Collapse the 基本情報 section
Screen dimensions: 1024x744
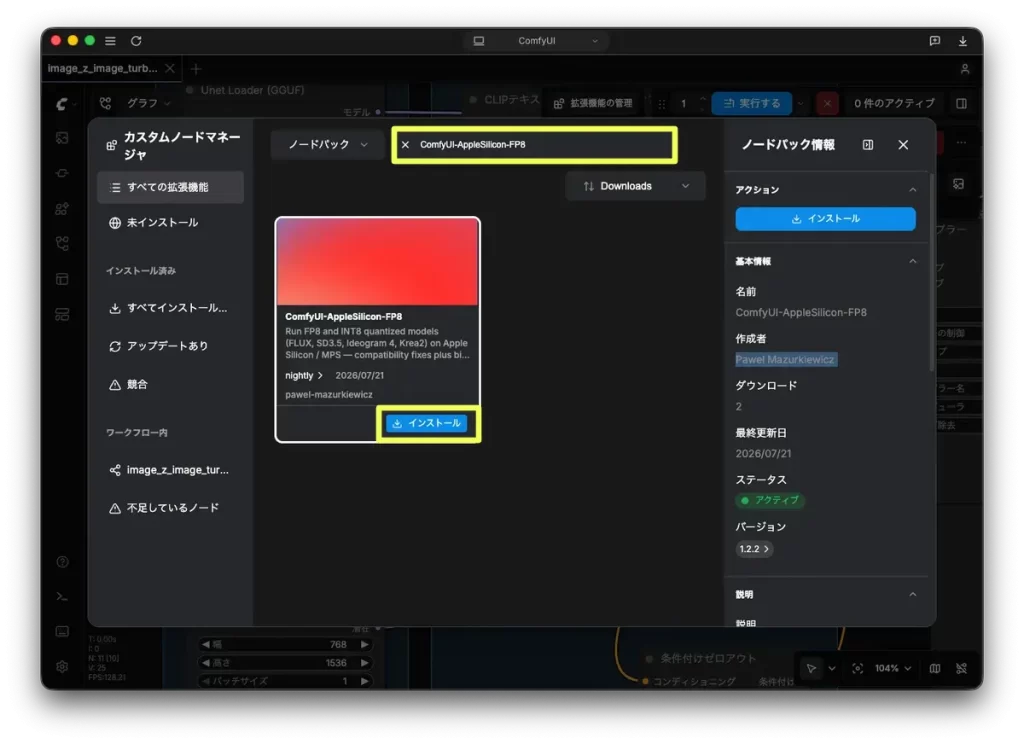coord(912,261)
